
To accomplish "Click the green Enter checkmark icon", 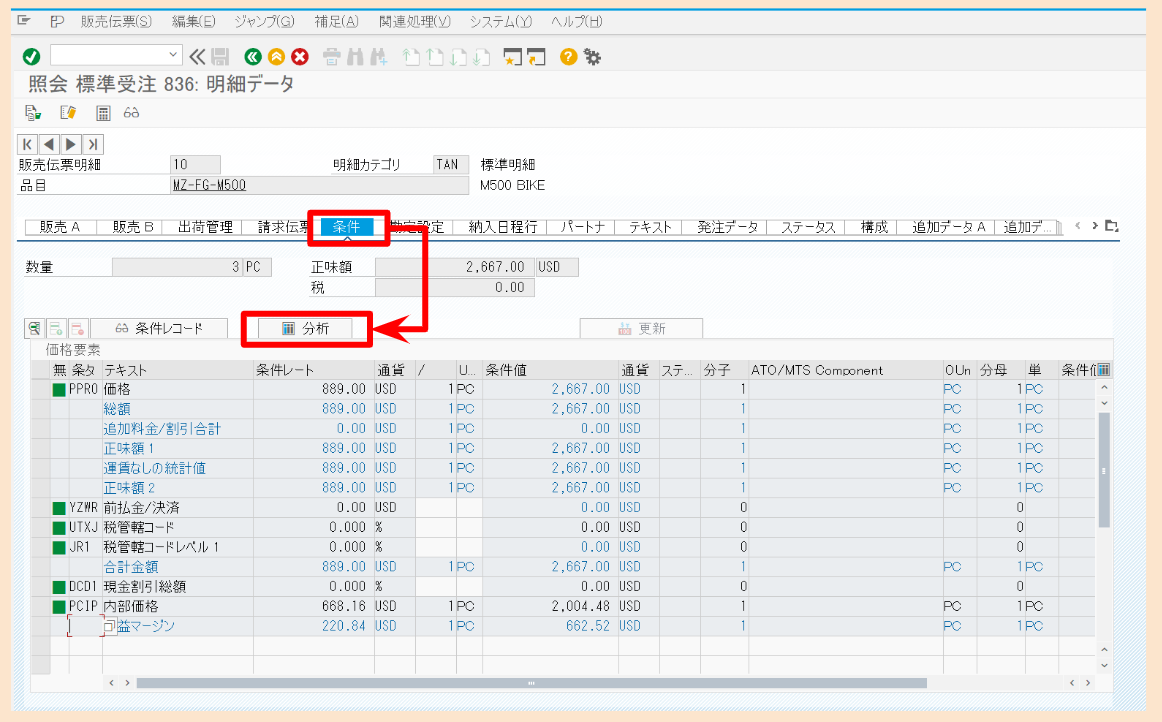I will (30, 57).
